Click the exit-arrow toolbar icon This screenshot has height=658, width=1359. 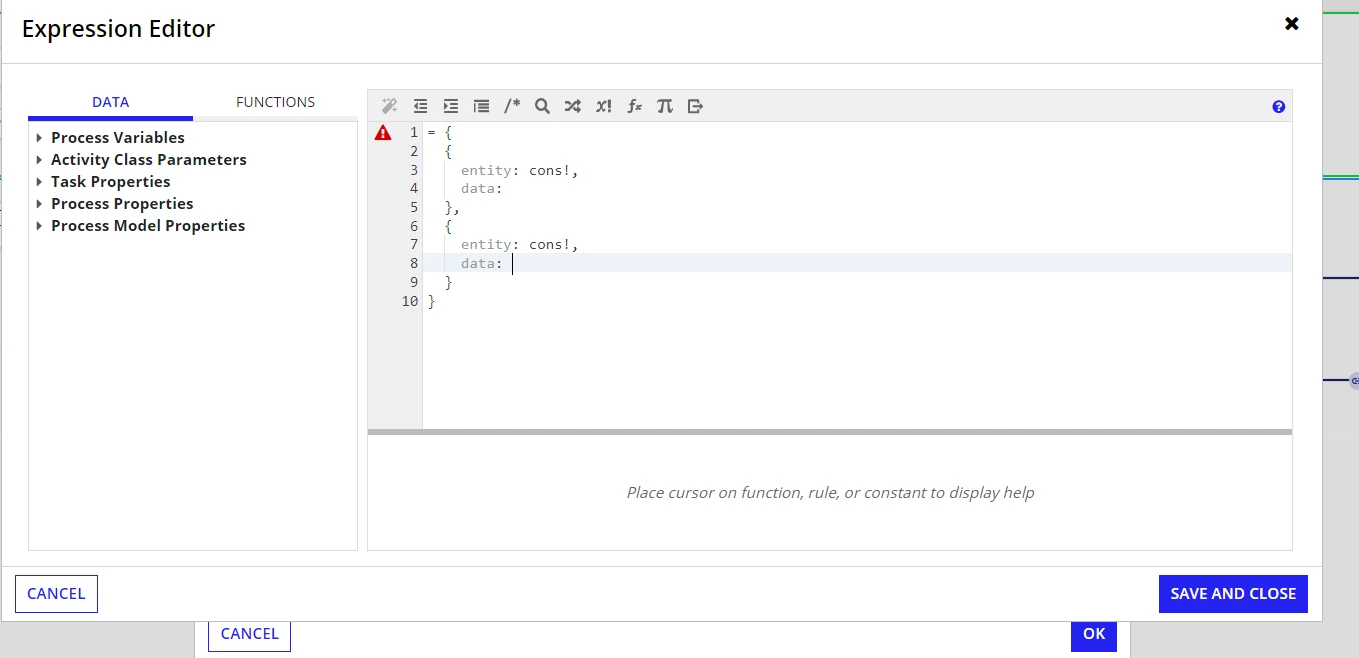tap(696, 106)
